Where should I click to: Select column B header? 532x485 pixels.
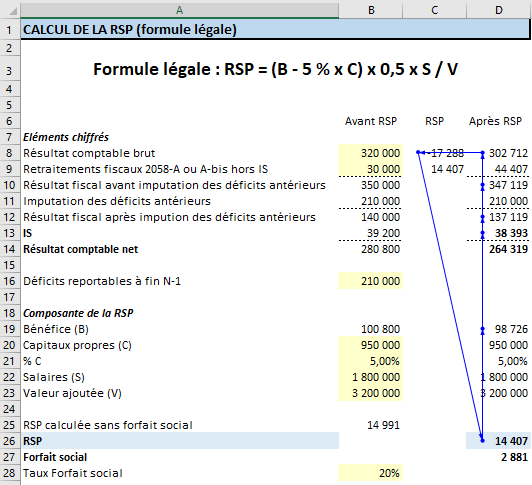click(x=371, y=10)
